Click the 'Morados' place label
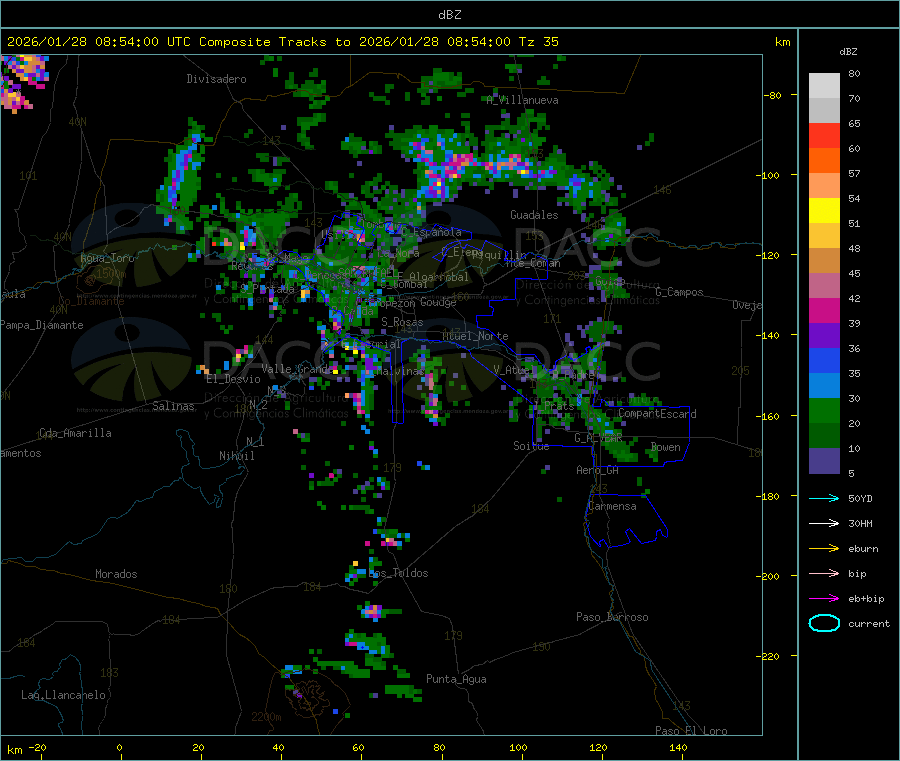The height and width of the screenshot is (761, 900). 117,574
